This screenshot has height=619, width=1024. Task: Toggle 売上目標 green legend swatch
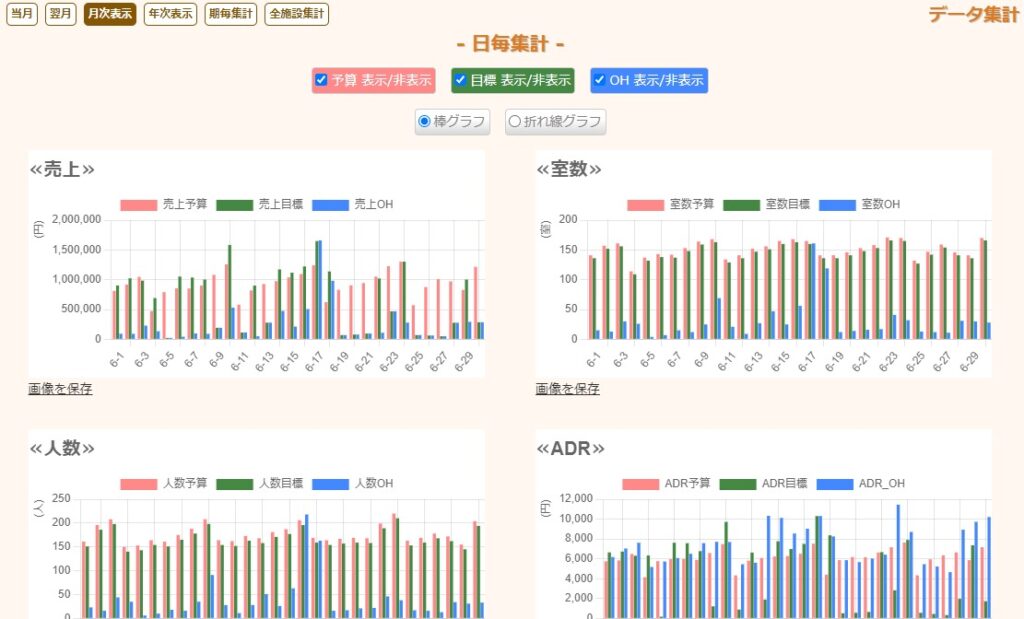coord(235,205)
